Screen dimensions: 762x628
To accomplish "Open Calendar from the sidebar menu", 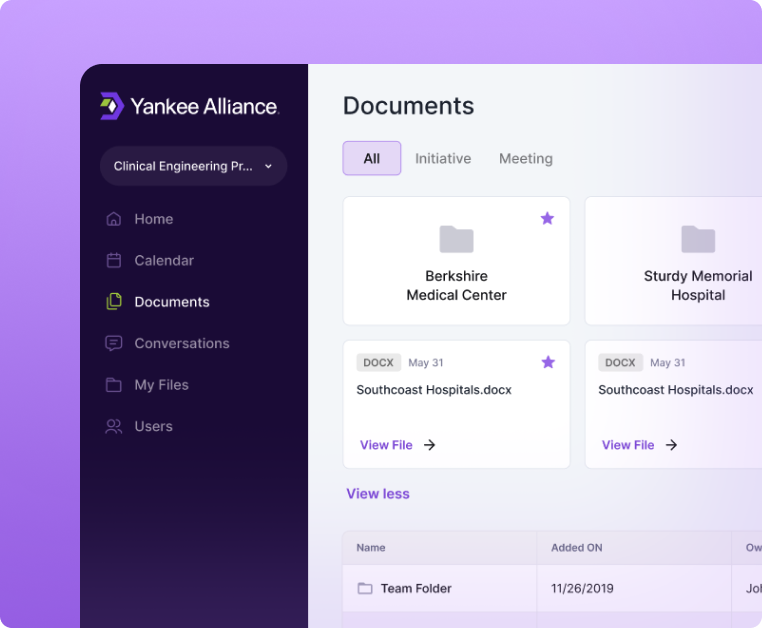I will tap(164, 261).
